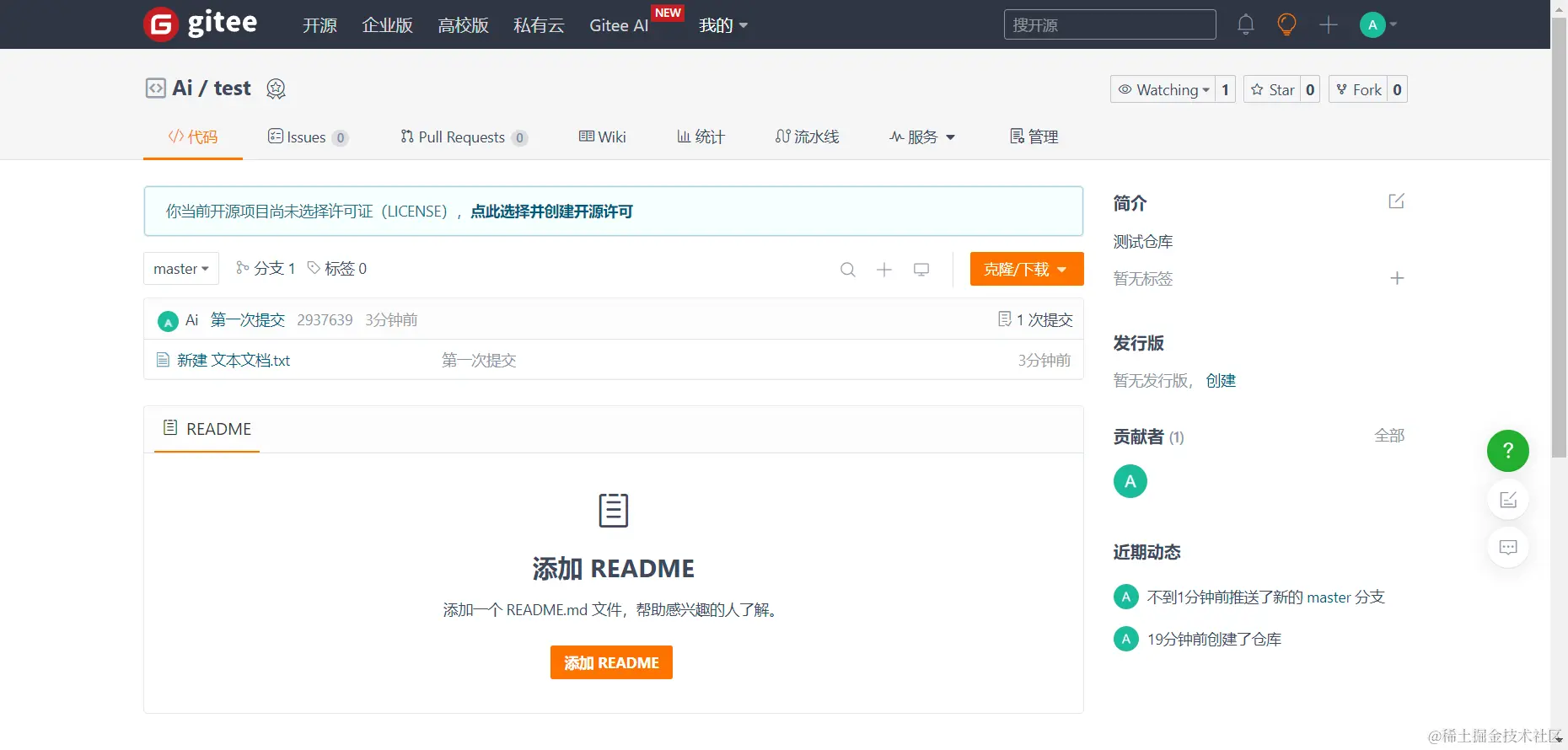
Task: Click the plus icon in top navigation
Action: click(1329, 24)
